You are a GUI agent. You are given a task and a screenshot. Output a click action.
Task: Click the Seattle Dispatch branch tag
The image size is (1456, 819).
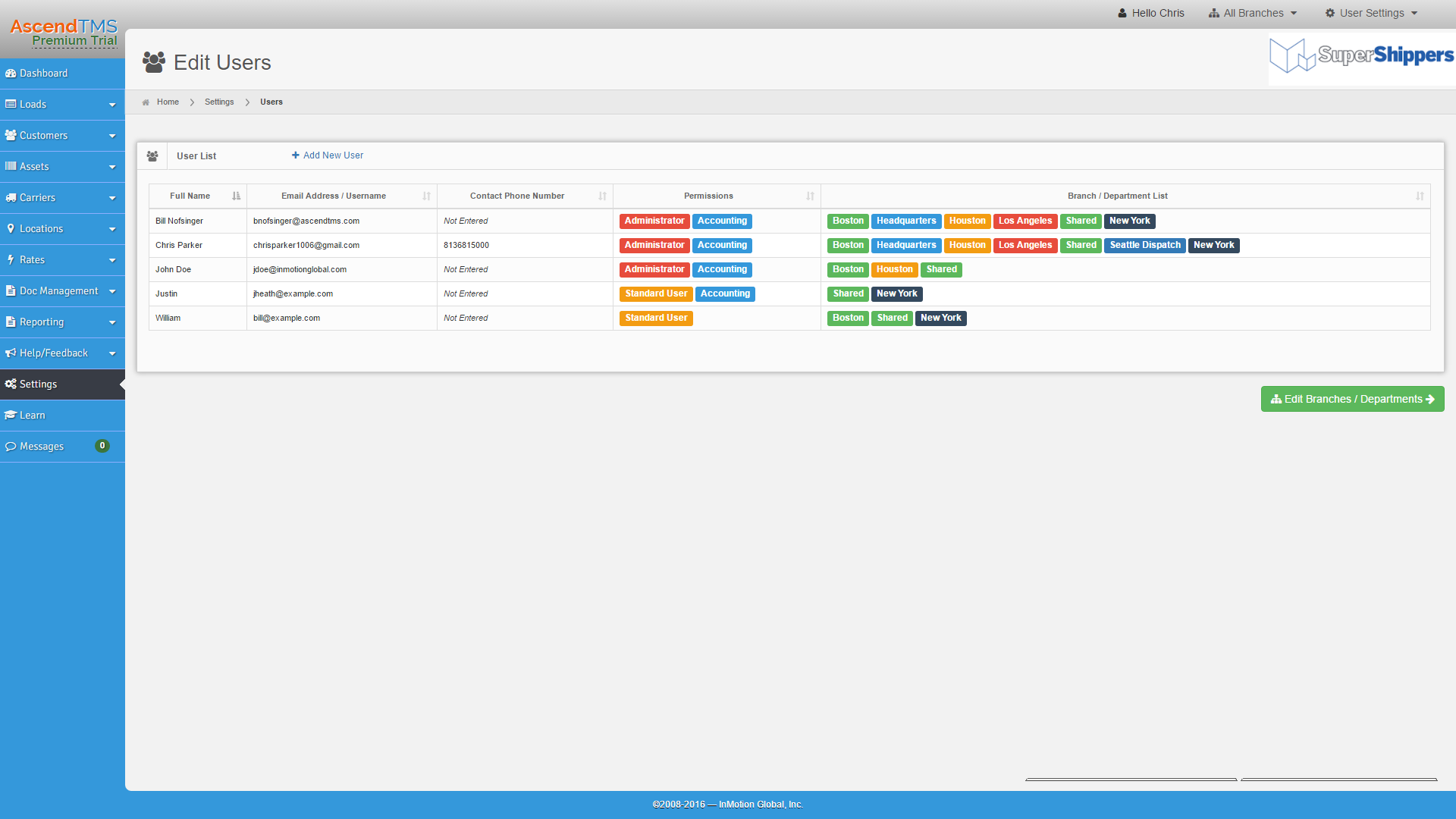point(1144,246)
